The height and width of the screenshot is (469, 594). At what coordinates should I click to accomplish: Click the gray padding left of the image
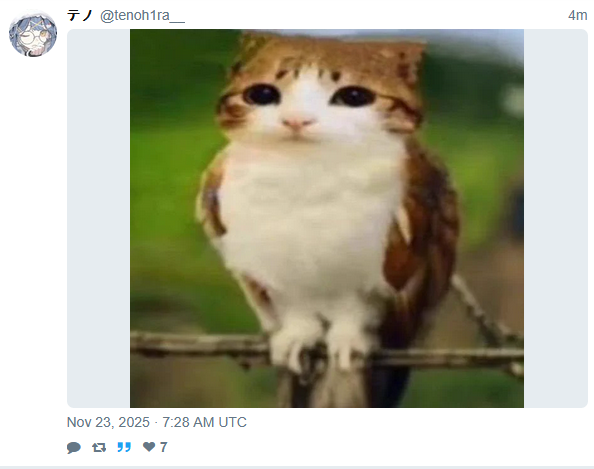tap(98, 219)
